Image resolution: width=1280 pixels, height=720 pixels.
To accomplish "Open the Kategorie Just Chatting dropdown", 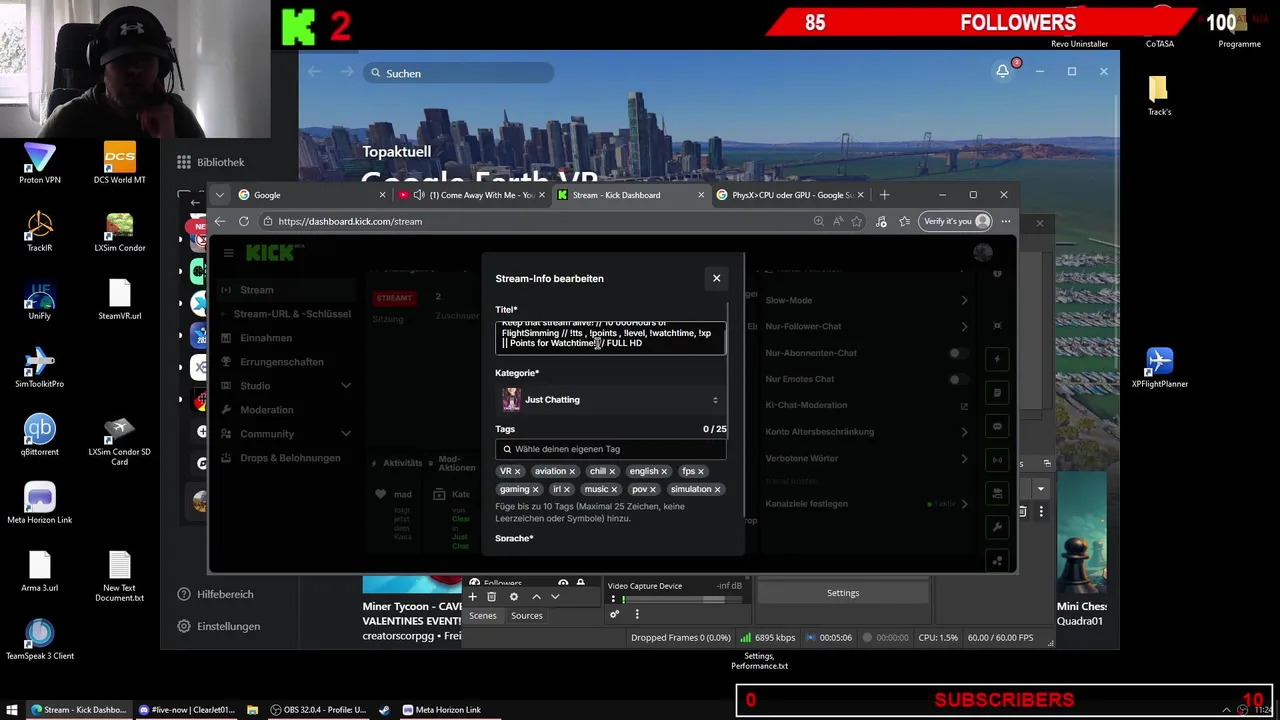I will pos(610,400).
